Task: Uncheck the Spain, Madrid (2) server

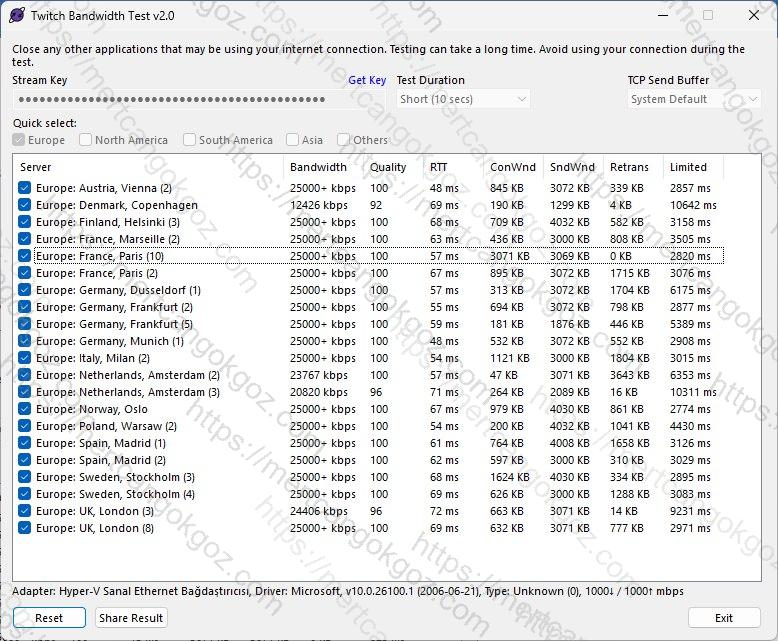Action: coord(24,460)
